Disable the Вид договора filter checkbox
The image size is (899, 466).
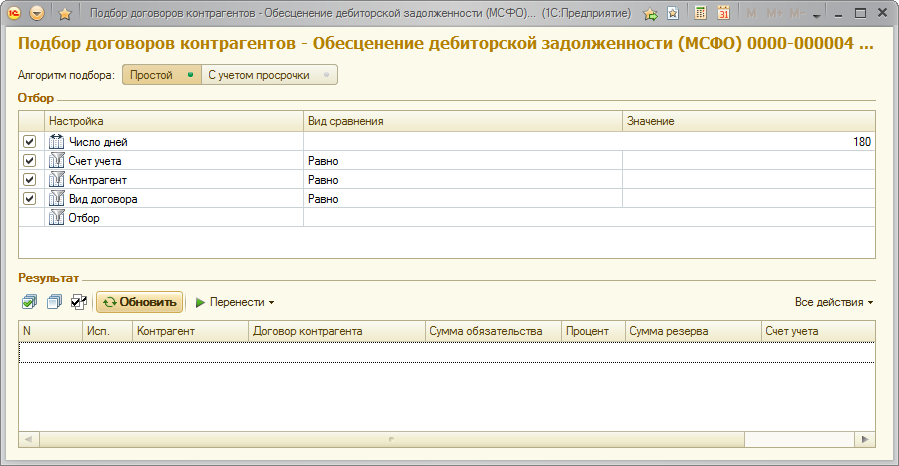point(29,199)
